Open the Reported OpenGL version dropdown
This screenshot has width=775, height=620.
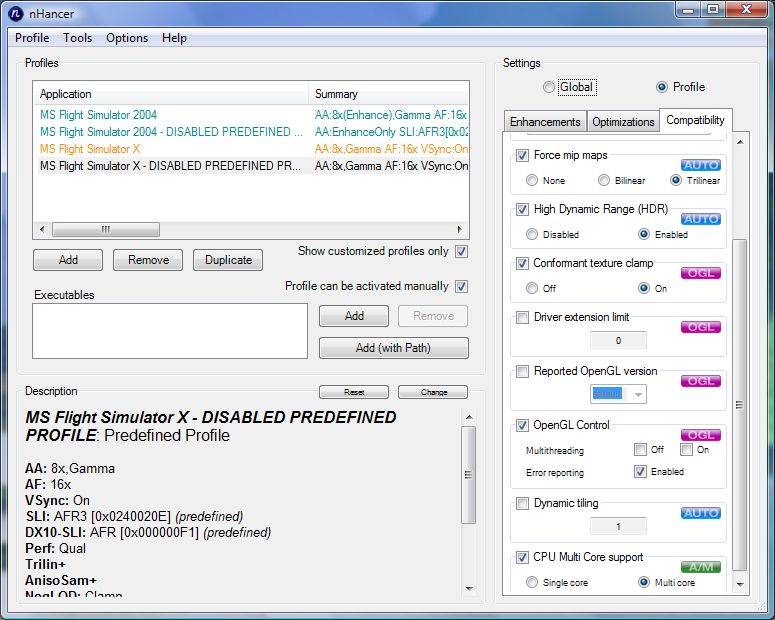618,394
